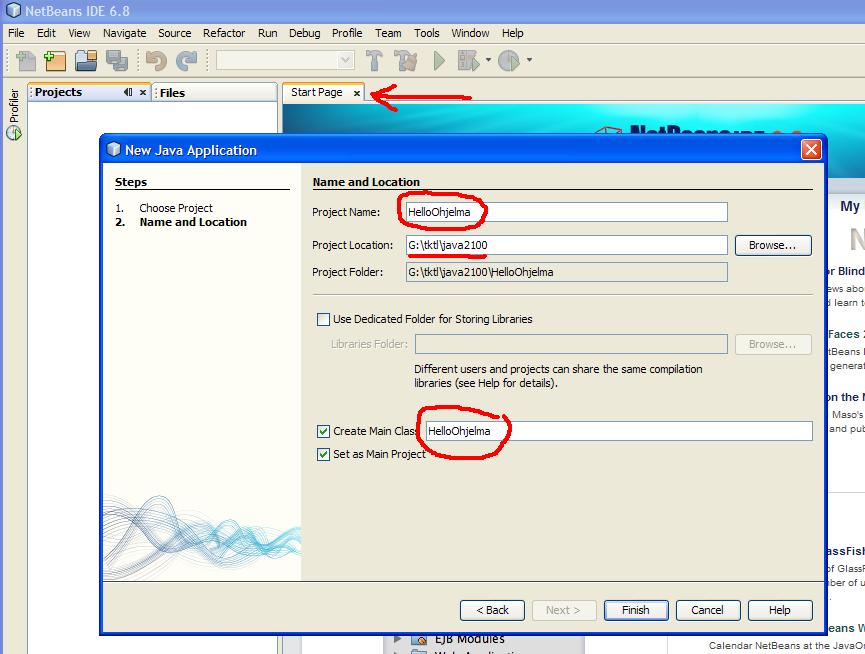Click the Help button in the dialog

click(779, 610)
